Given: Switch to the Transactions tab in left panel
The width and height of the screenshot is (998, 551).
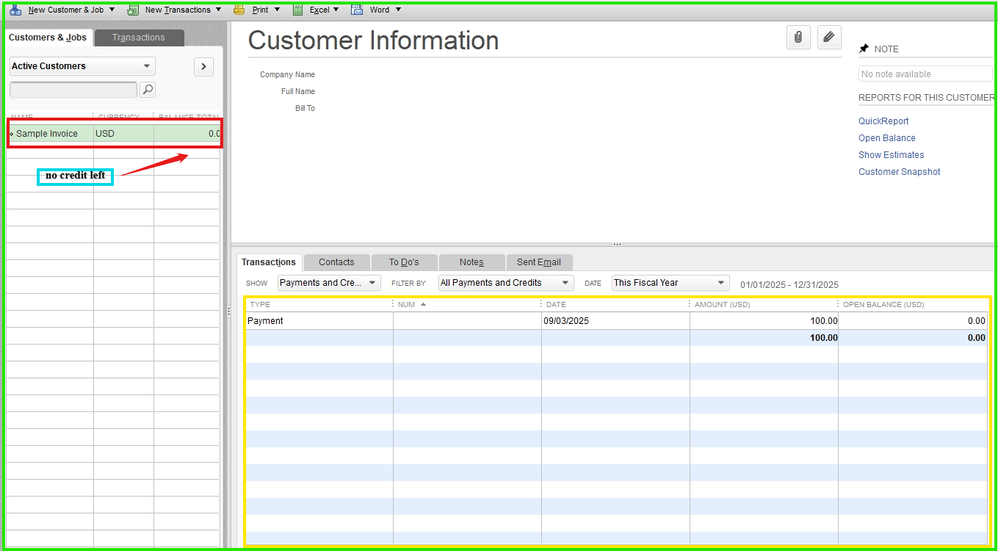Looking at the screenshot, I should tap(139, 38).
